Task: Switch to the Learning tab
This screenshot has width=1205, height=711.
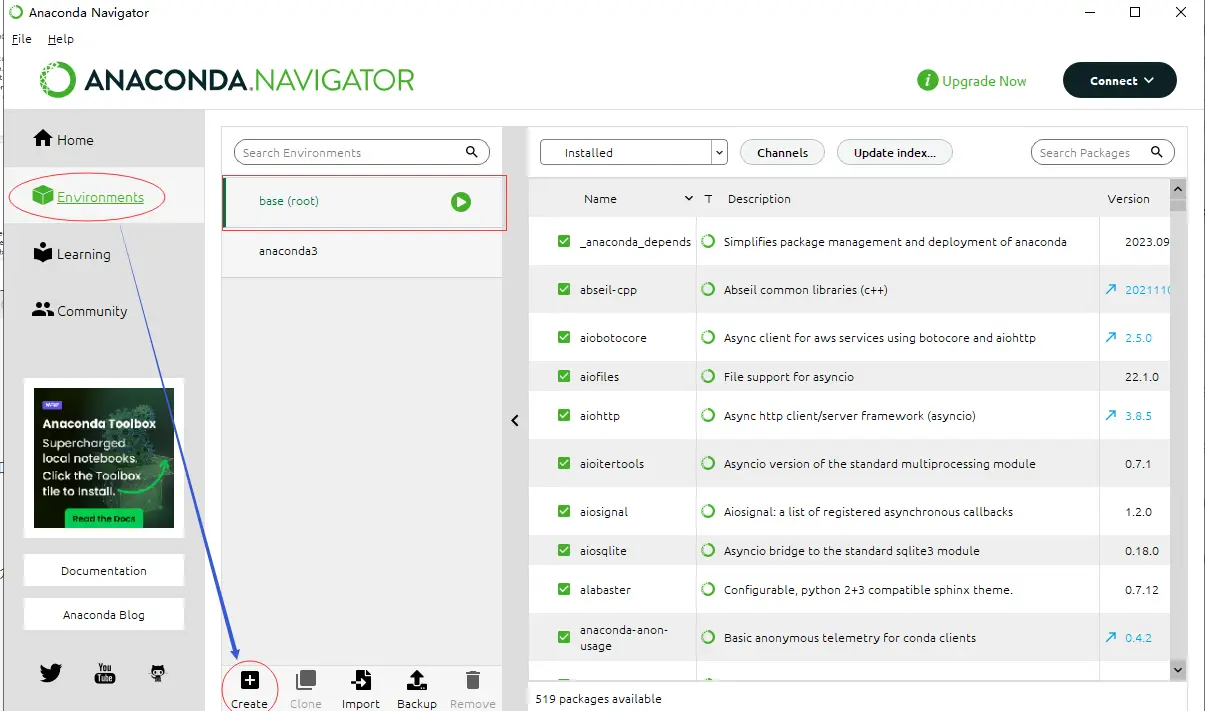Action: (x=83, y=254)
